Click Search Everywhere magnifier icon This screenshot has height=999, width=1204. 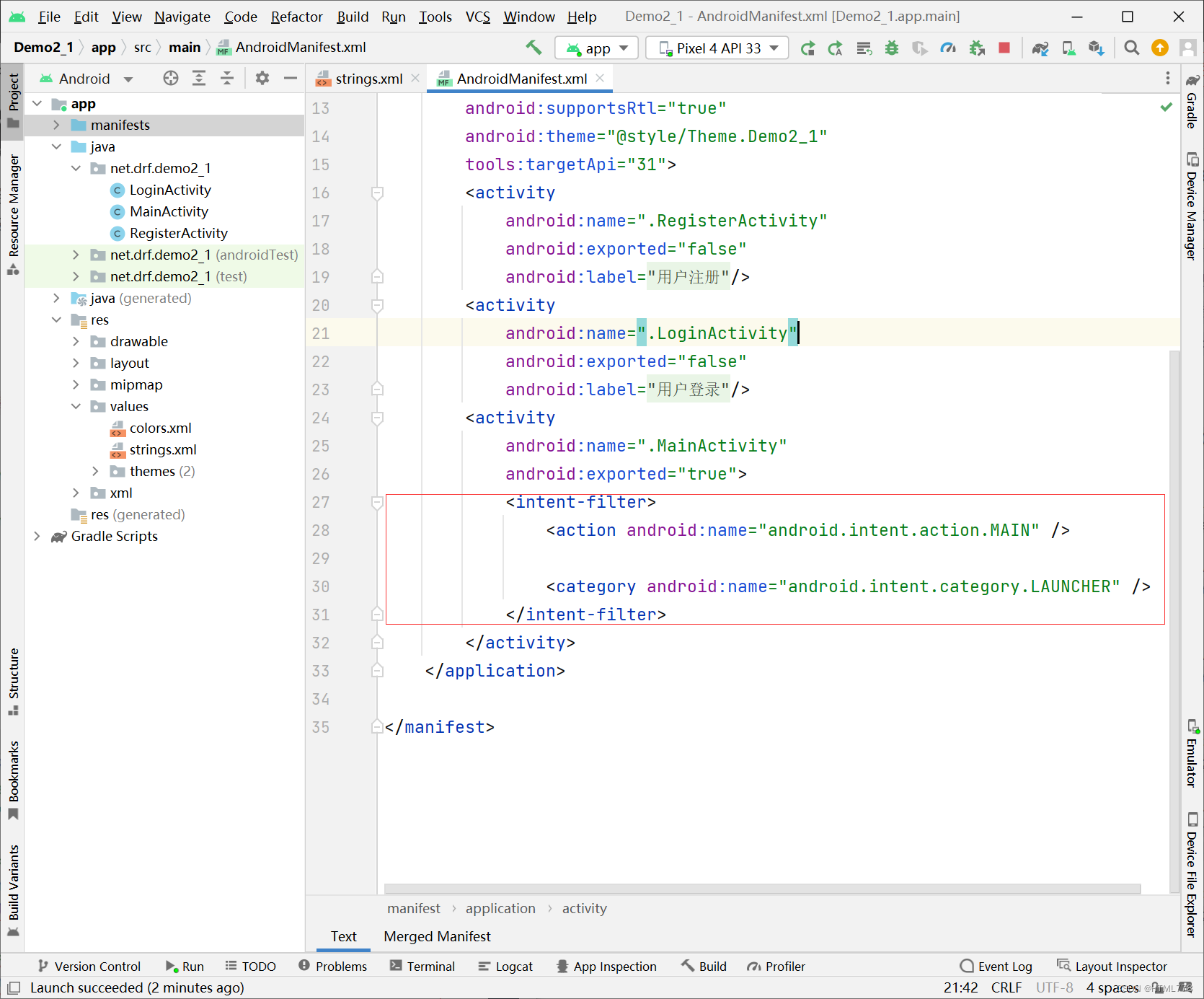1131,48
